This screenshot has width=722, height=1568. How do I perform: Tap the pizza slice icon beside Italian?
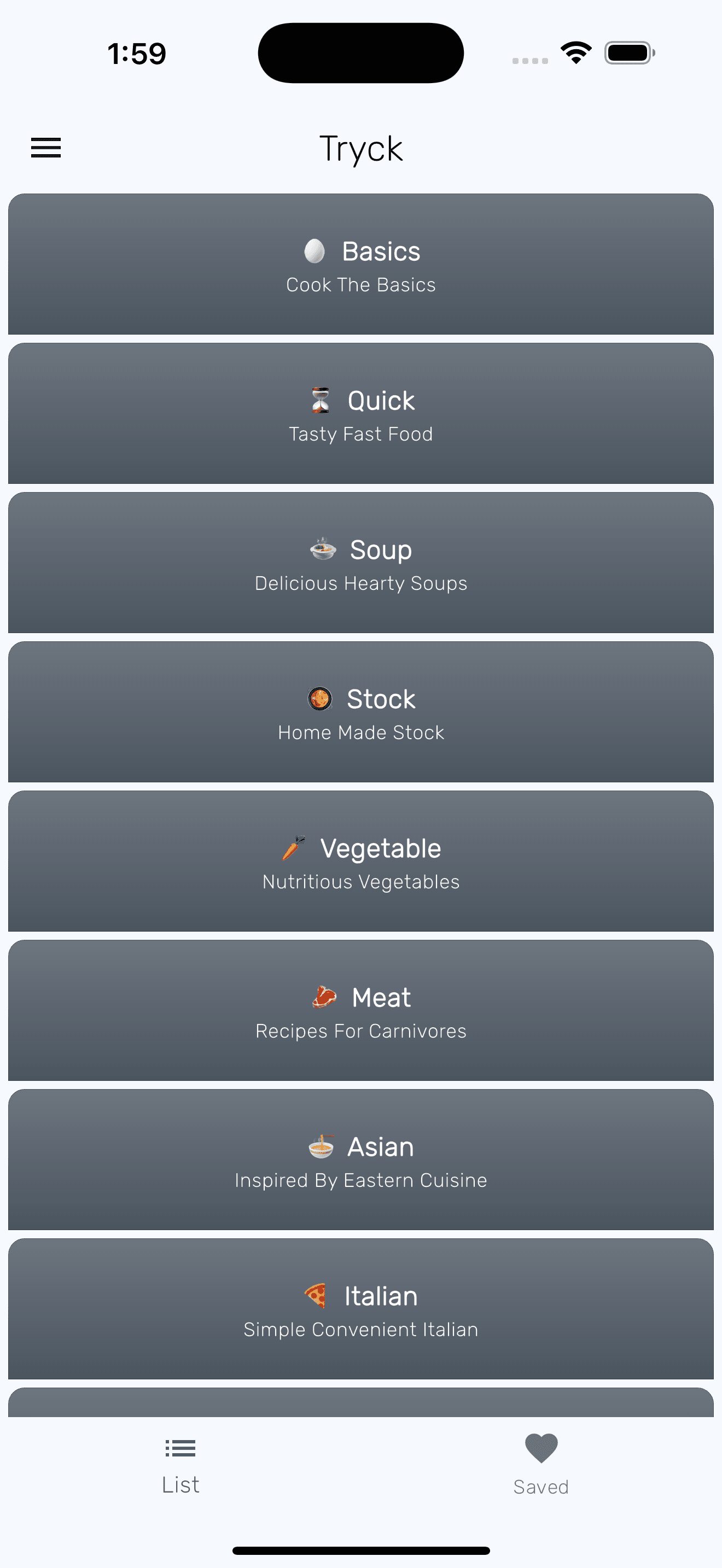[x=316, y=1295]
